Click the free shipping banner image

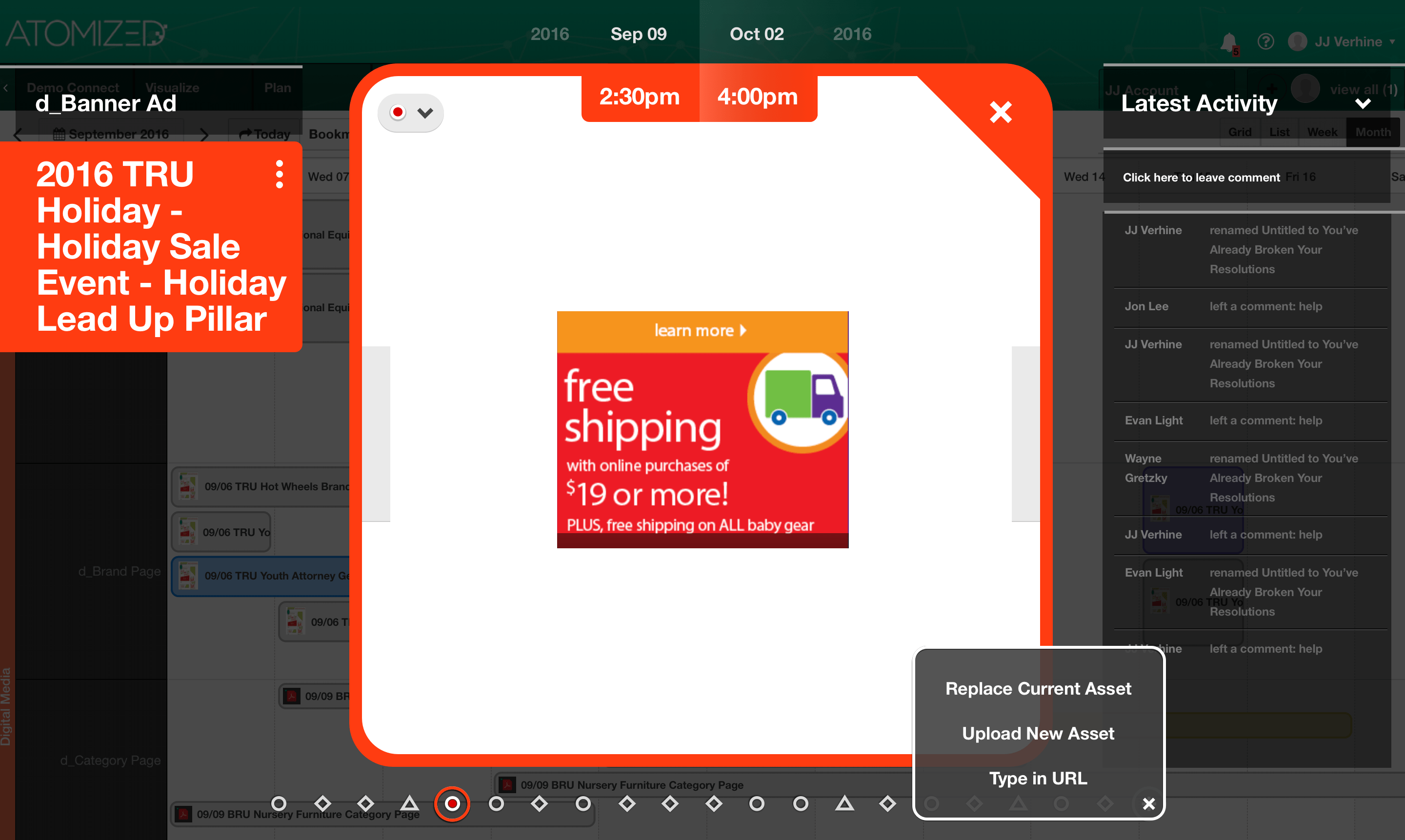702,430
